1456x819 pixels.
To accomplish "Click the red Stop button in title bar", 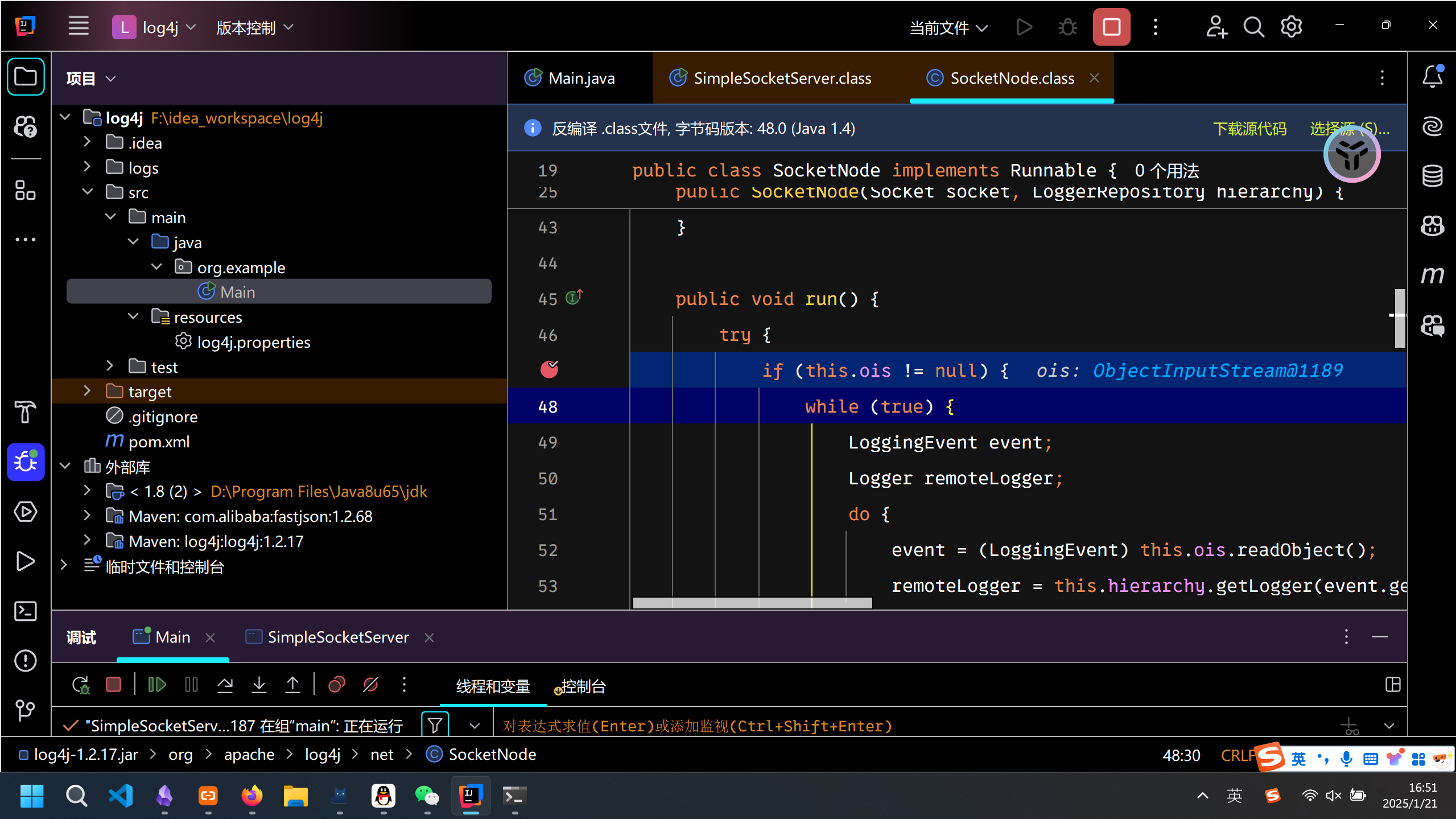I will [1111, 27].
